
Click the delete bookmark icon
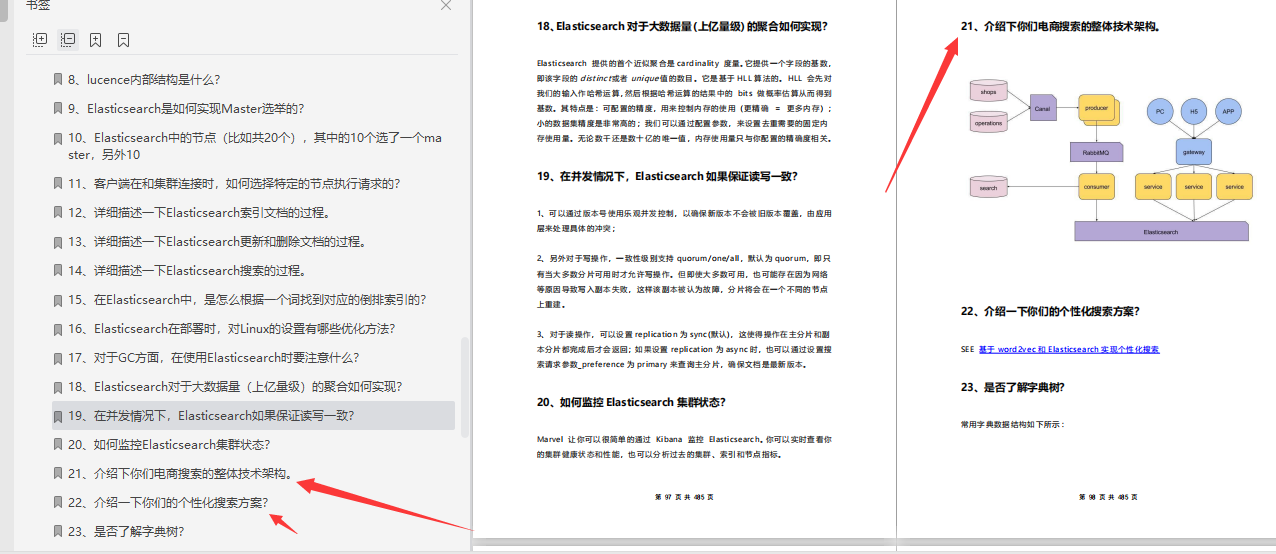tap(123, 40)
